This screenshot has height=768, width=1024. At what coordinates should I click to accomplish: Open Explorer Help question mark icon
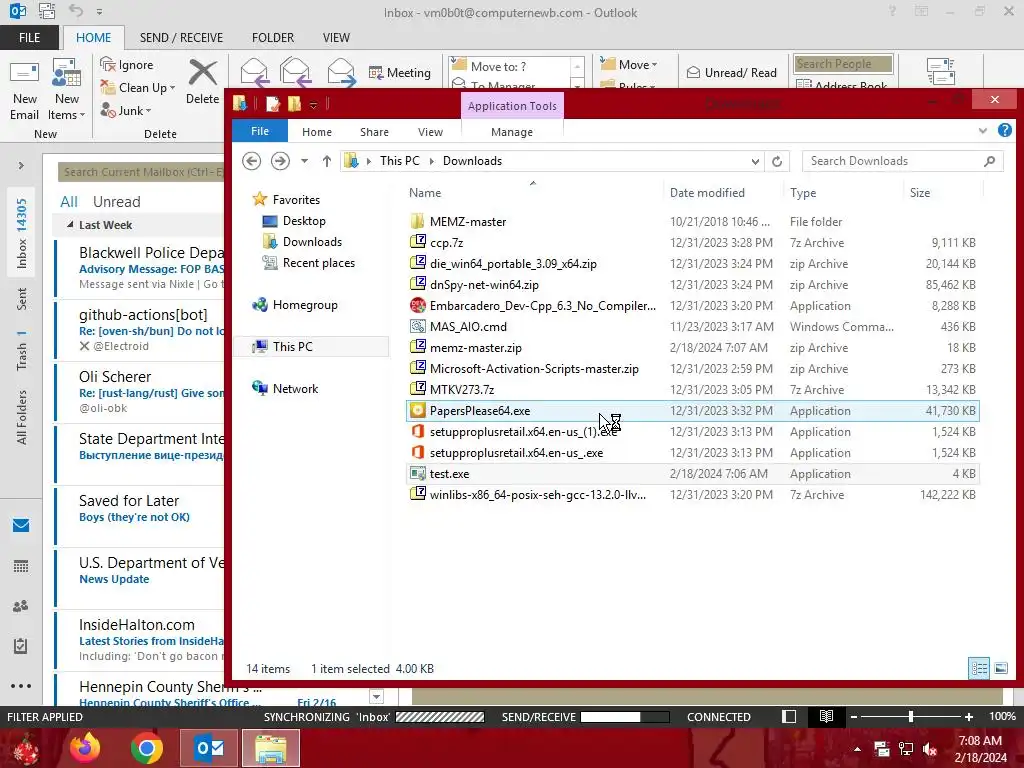[x=1004, y=131]
